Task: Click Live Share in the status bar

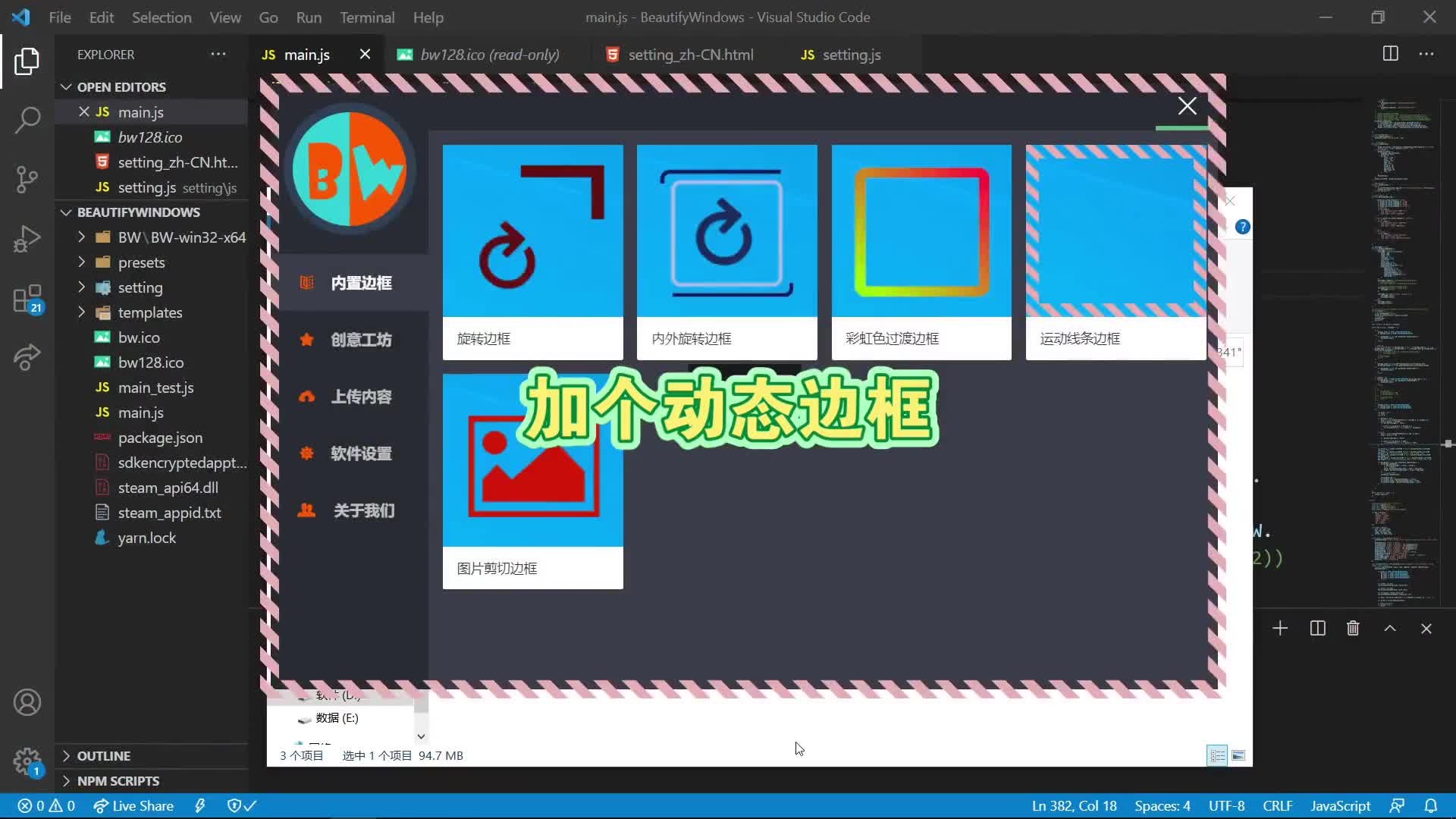Action: 133,805
